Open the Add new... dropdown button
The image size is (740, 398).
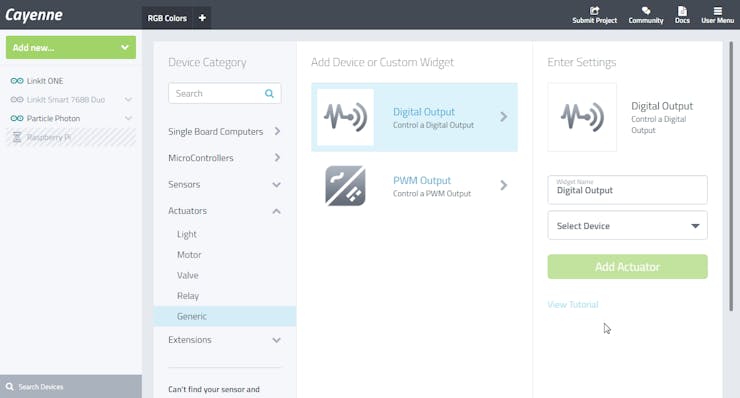pyautogui.click(x=71, y=48)
